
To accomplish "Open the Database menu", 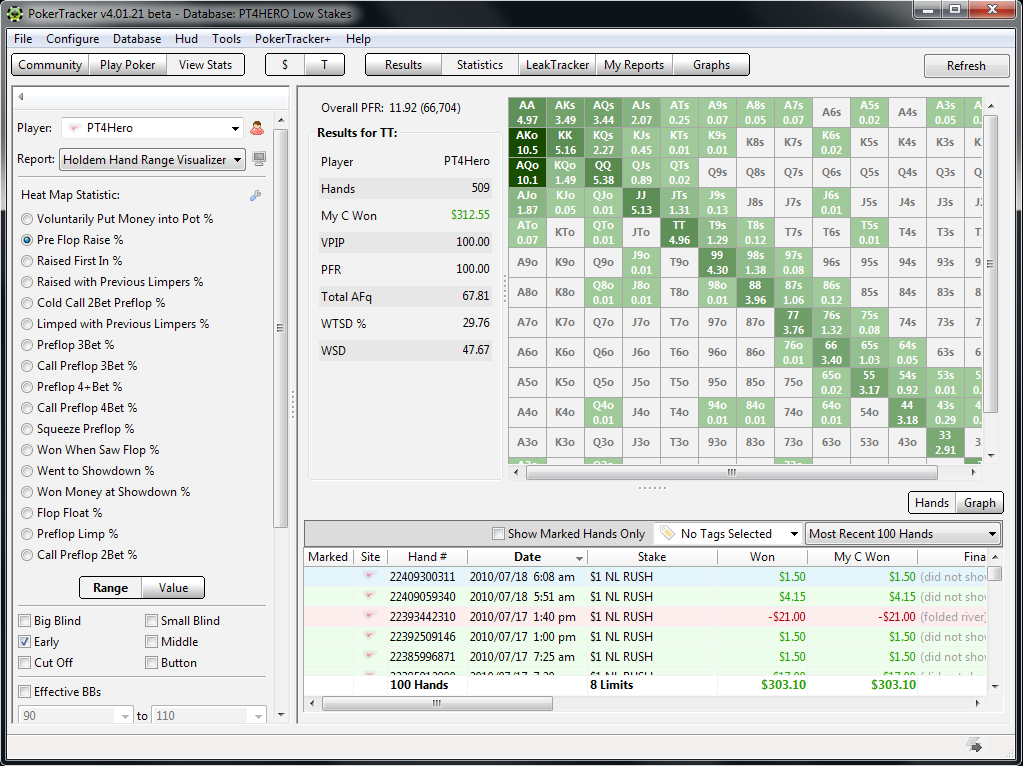I will [x=137, y=39].
